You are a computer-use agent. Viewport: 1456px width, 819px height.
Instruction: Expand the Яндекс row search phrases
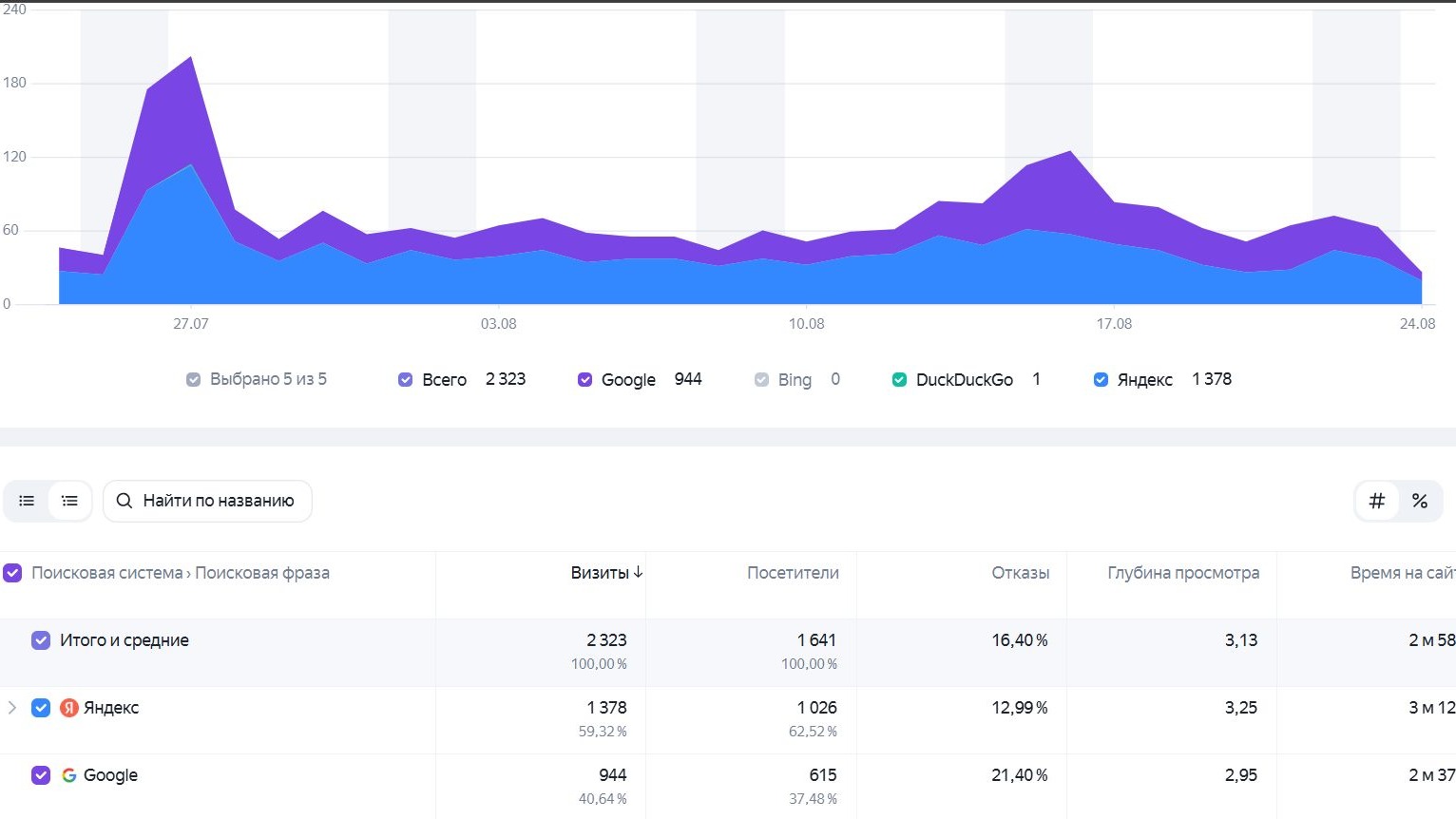coord(12,708)
